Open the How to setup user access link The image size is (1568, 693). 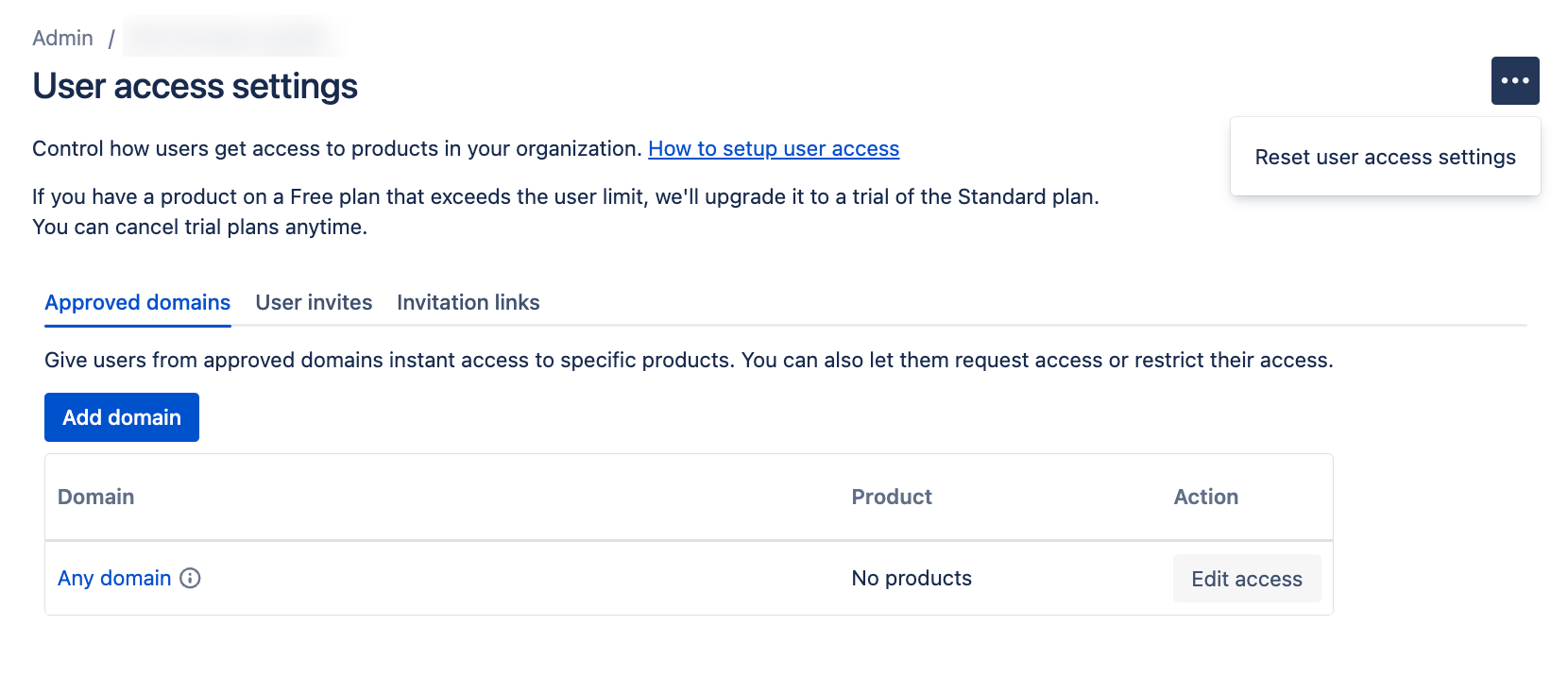pos(773,149)
